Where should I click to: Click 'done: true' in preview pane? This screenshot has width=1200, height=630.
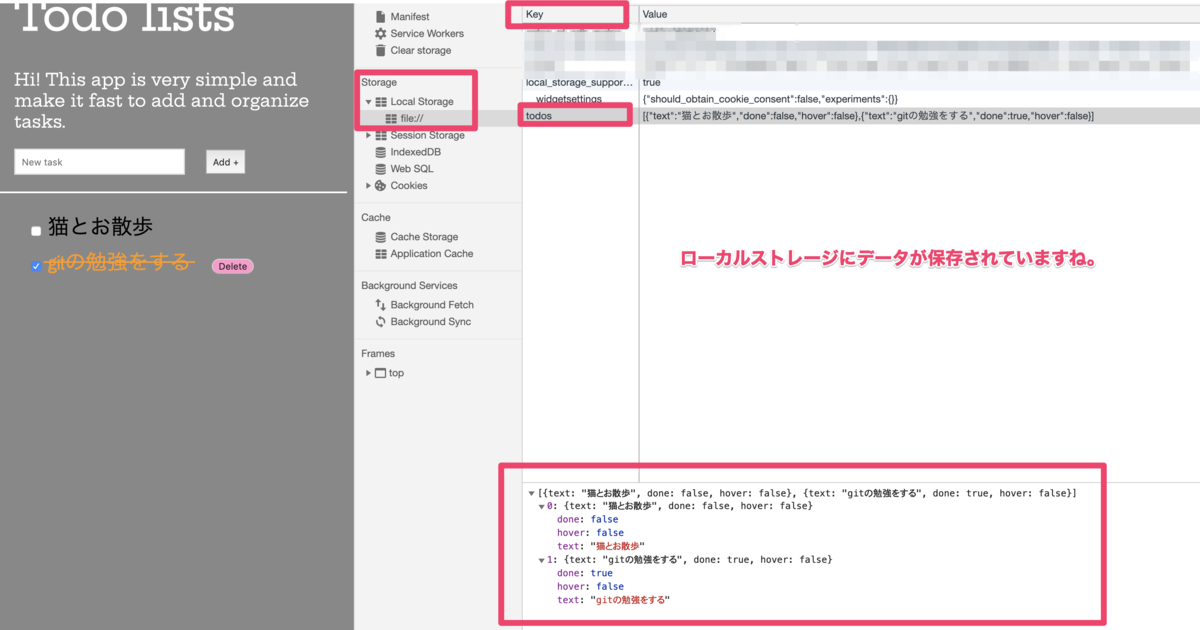coord(585,573)
